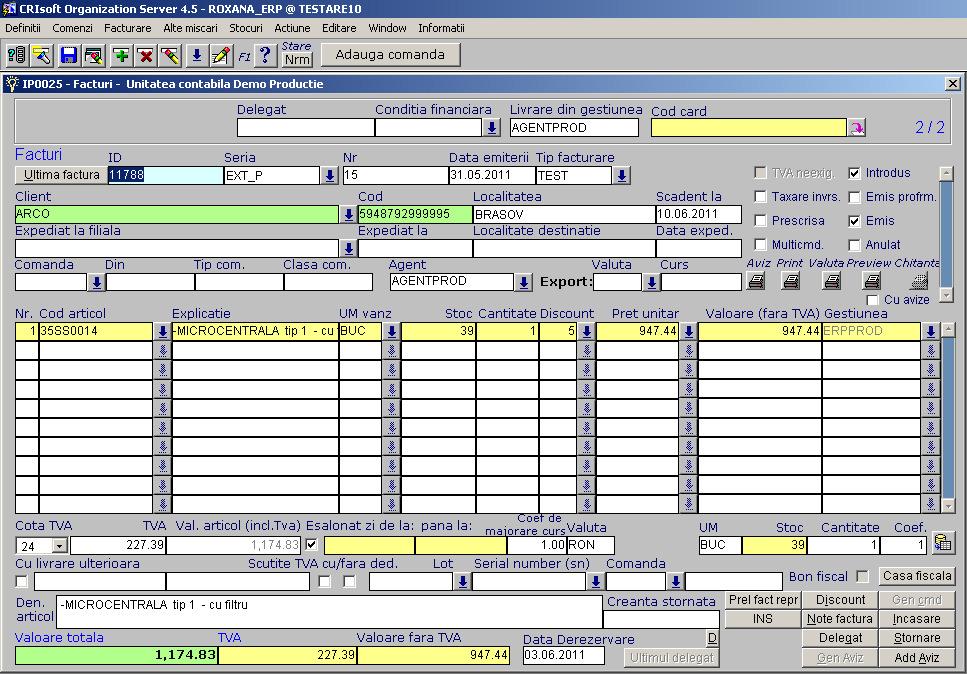Delete record with the red X icon

[146, 55]
